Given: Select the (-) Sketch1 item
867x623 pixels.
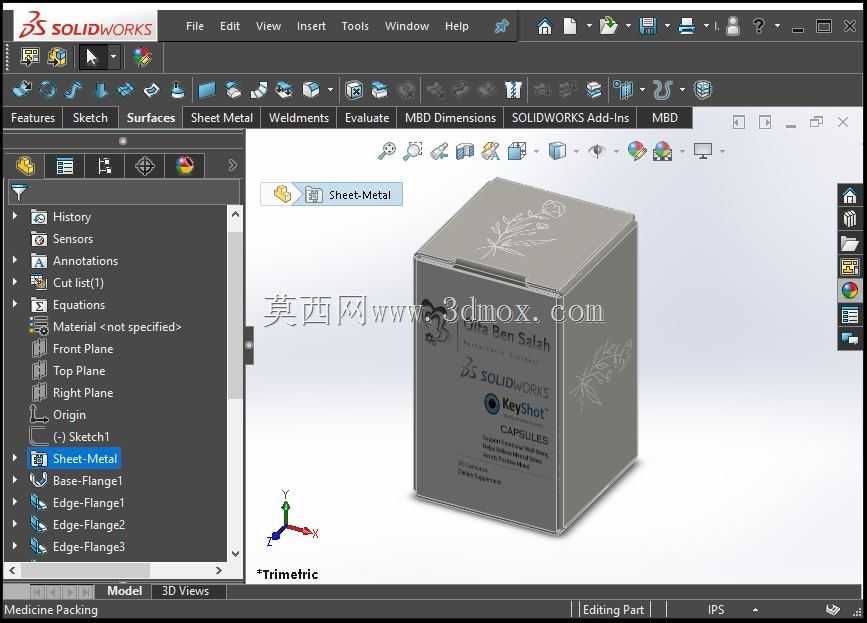Looking at the screenshot, I should 81,437.
